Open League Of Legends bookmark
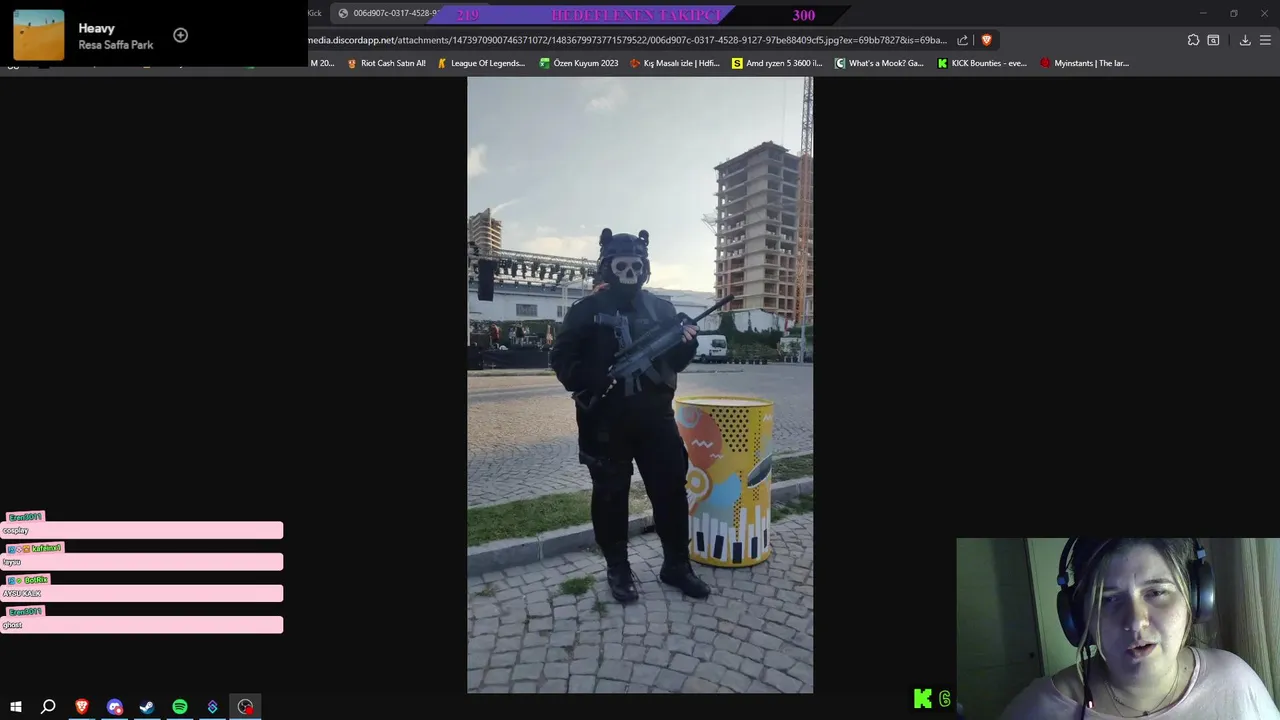This screenshot has width=1280, height=720. pyautogui.click(x=481, y=63)
